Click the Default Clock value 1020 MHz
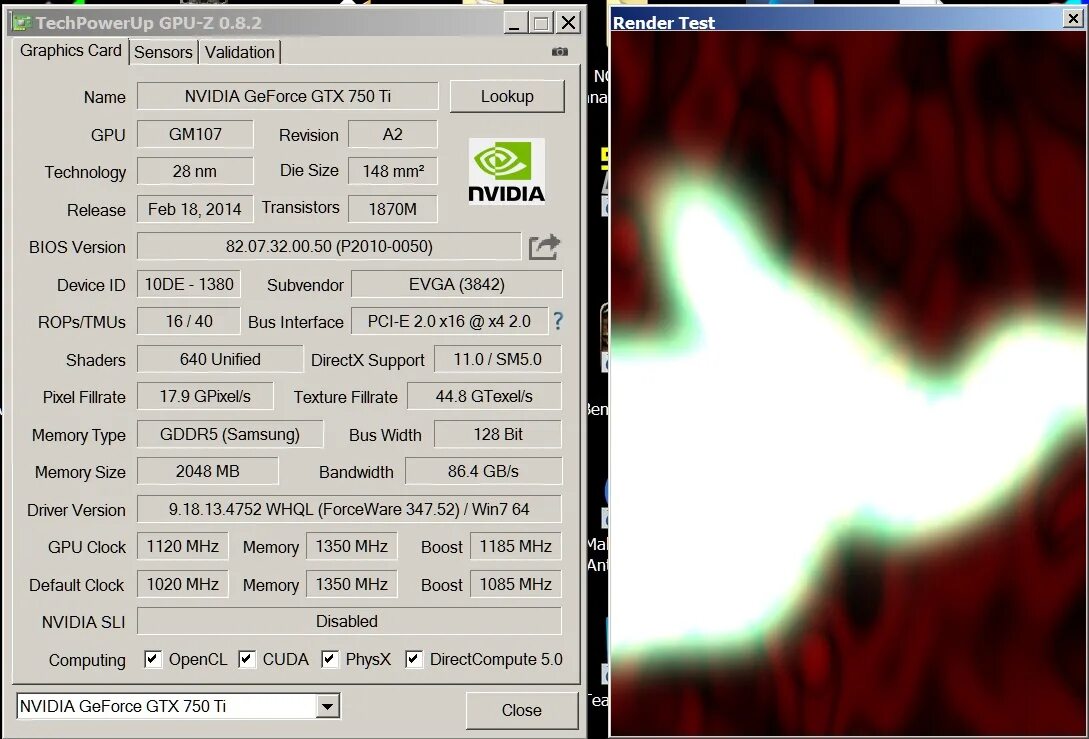This screenshot has width=1089, height=739. (183, 584)
